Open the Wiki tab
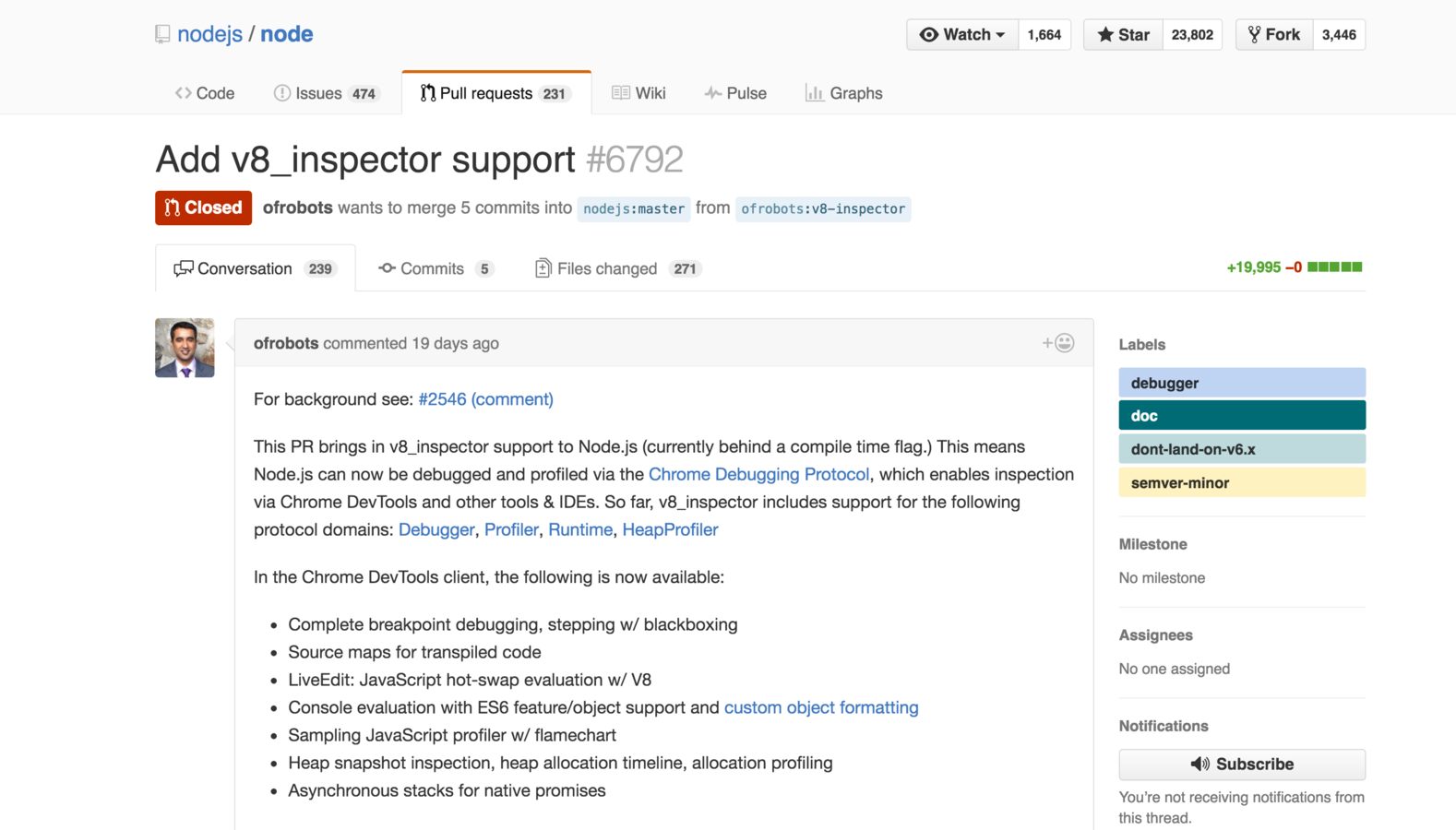 (638, 93)
